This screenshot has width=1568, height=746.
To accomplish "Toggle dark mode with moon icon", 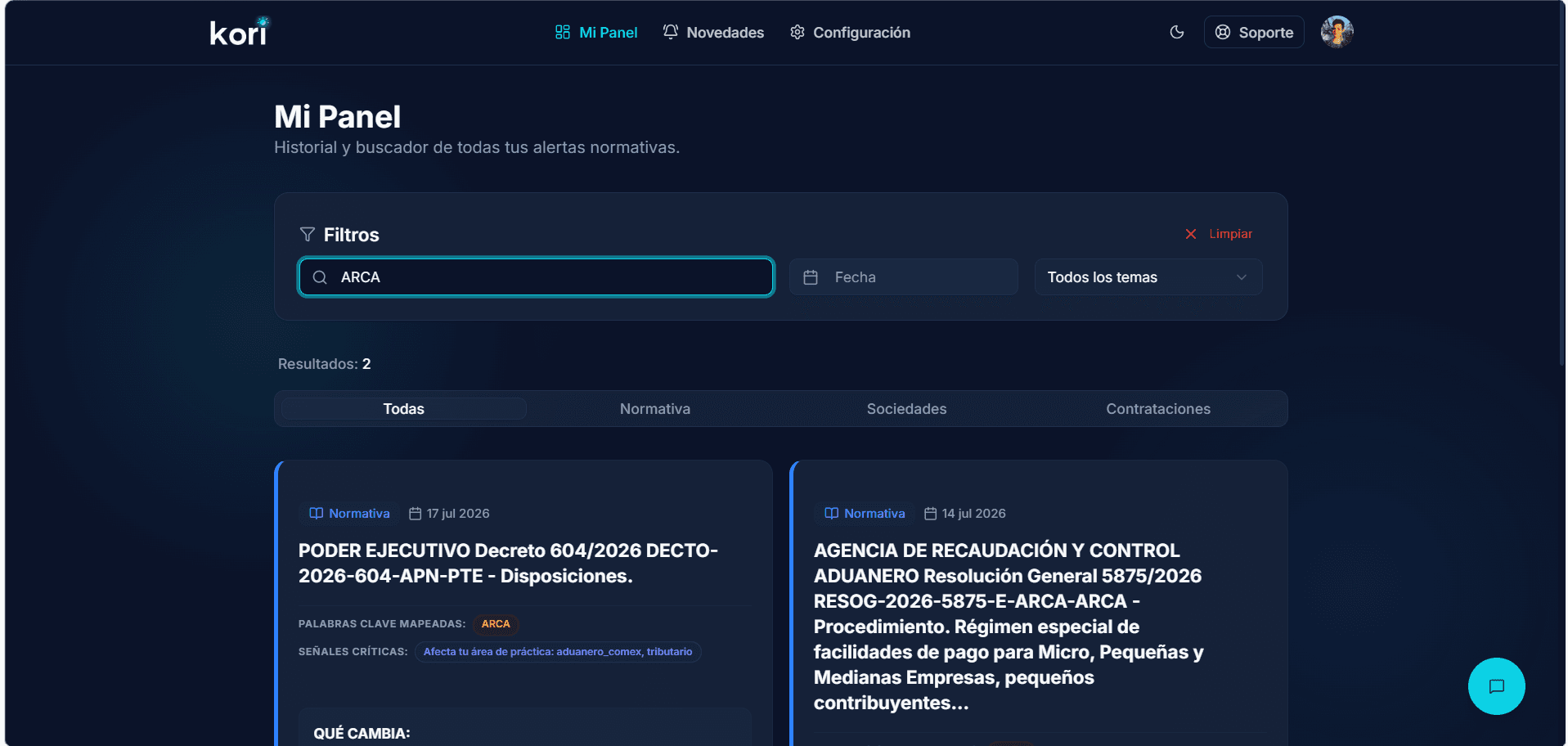I will [x=1177, y=32].
